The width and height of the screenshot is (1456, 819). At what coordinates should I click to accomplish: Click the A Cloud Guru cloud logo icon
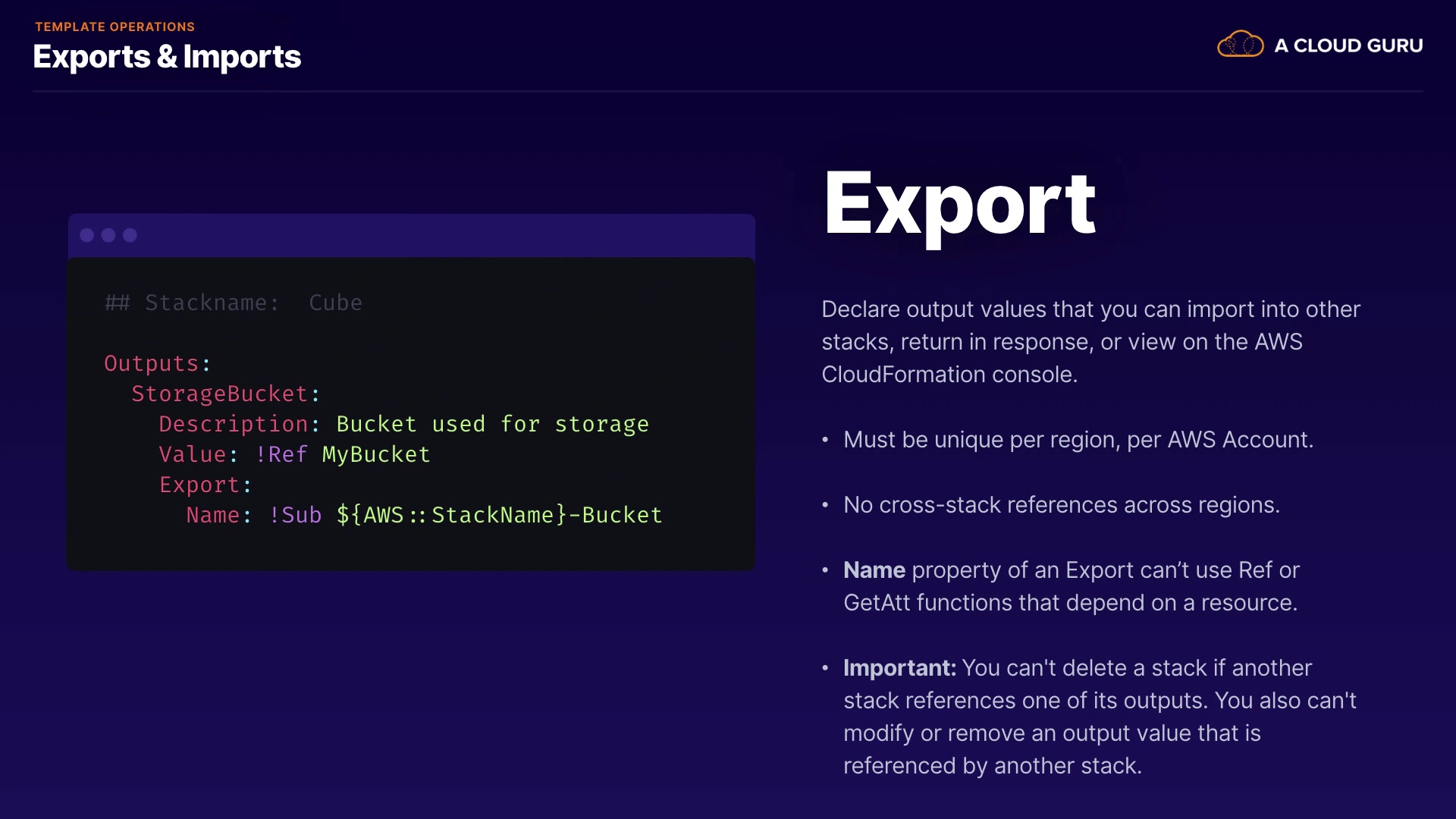coord(1240,45)
